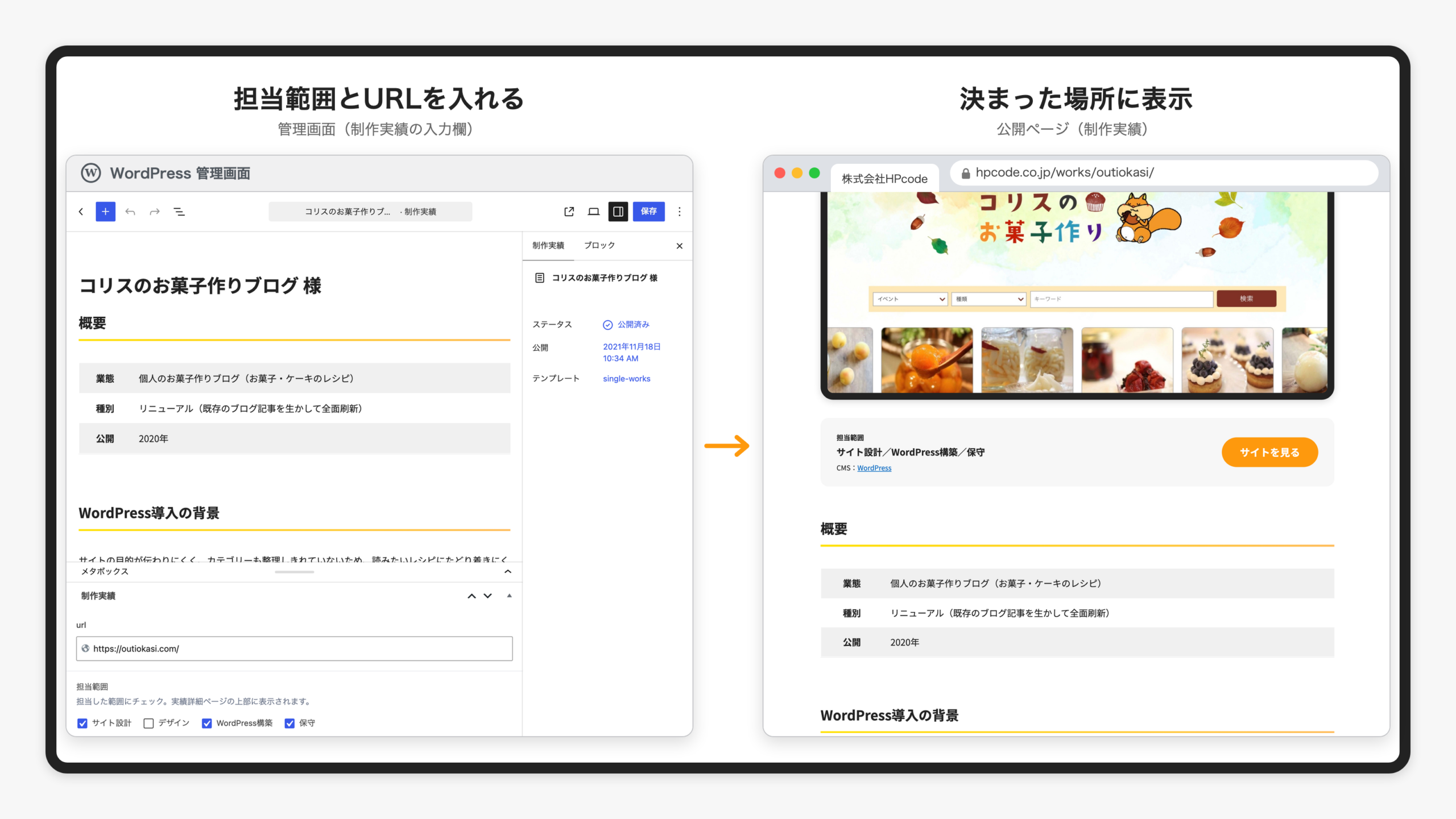Click the back chevron in editor toolbar
Viewport: 1456px width, 819px height.
tap(81, 212)
